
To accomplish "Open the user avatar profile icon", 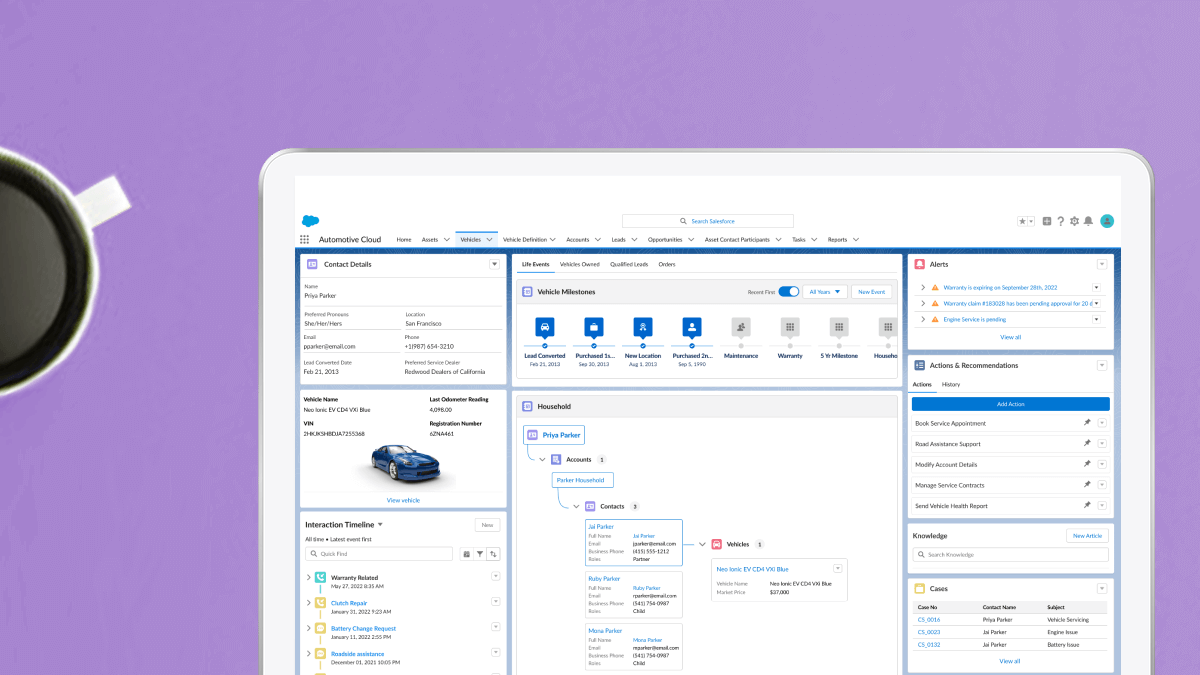I will (x=1107, y=221).
